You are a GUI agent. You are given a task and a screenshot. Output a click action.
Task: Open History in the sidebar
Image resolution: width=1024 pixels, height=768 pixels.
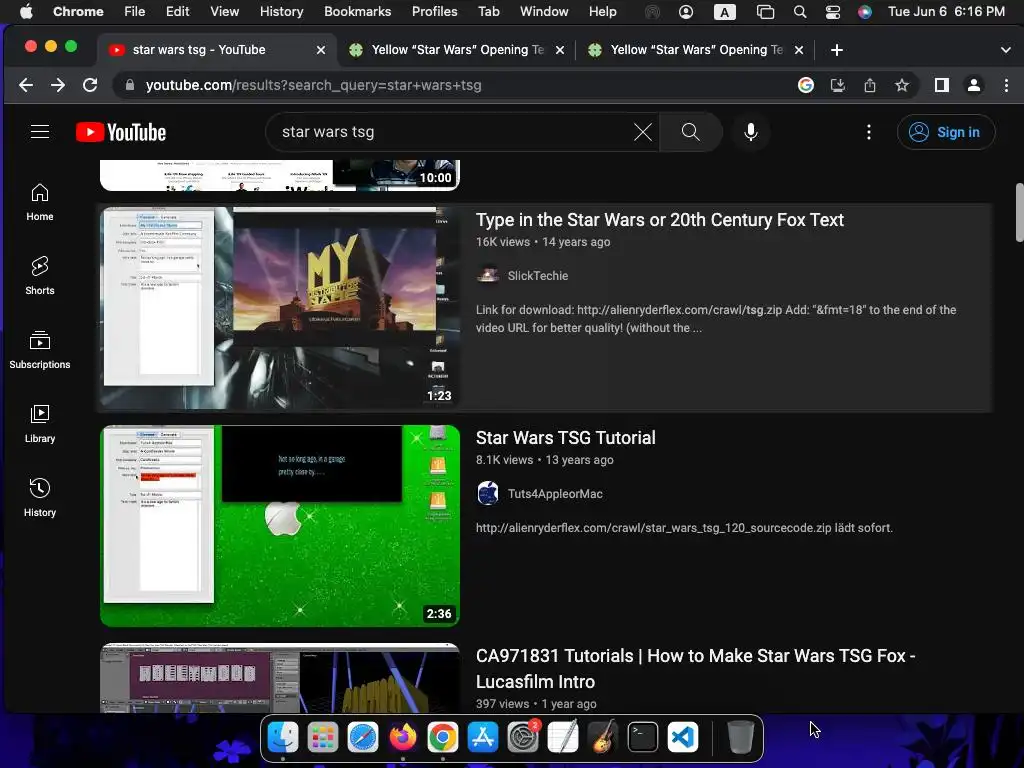[40, 498]
